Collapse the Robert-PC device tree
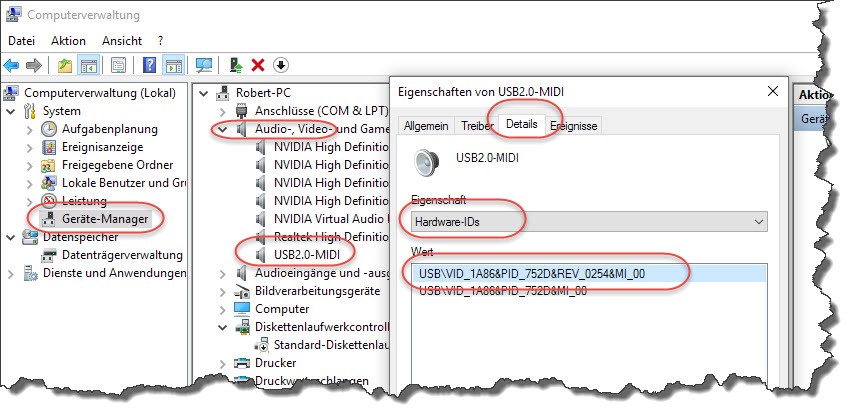This screenshot has height=420, width=859. click(203, 93)
